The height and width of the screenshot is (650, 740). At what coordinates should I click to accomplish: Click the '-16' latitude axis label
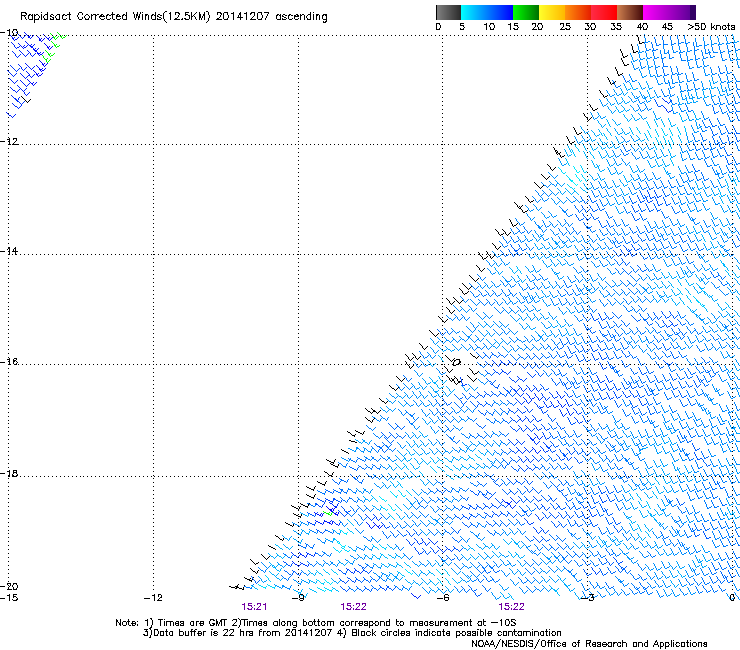pos(9,362)
